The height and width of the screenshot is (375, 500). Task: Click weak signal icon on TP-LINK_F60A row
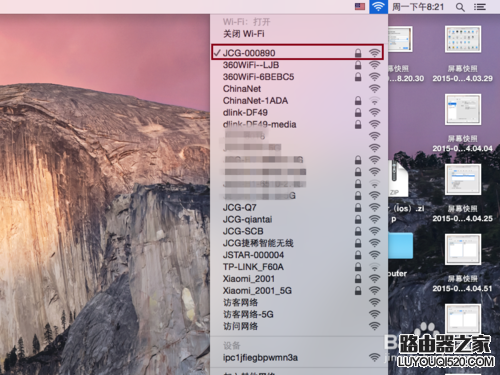pos(375,267)
